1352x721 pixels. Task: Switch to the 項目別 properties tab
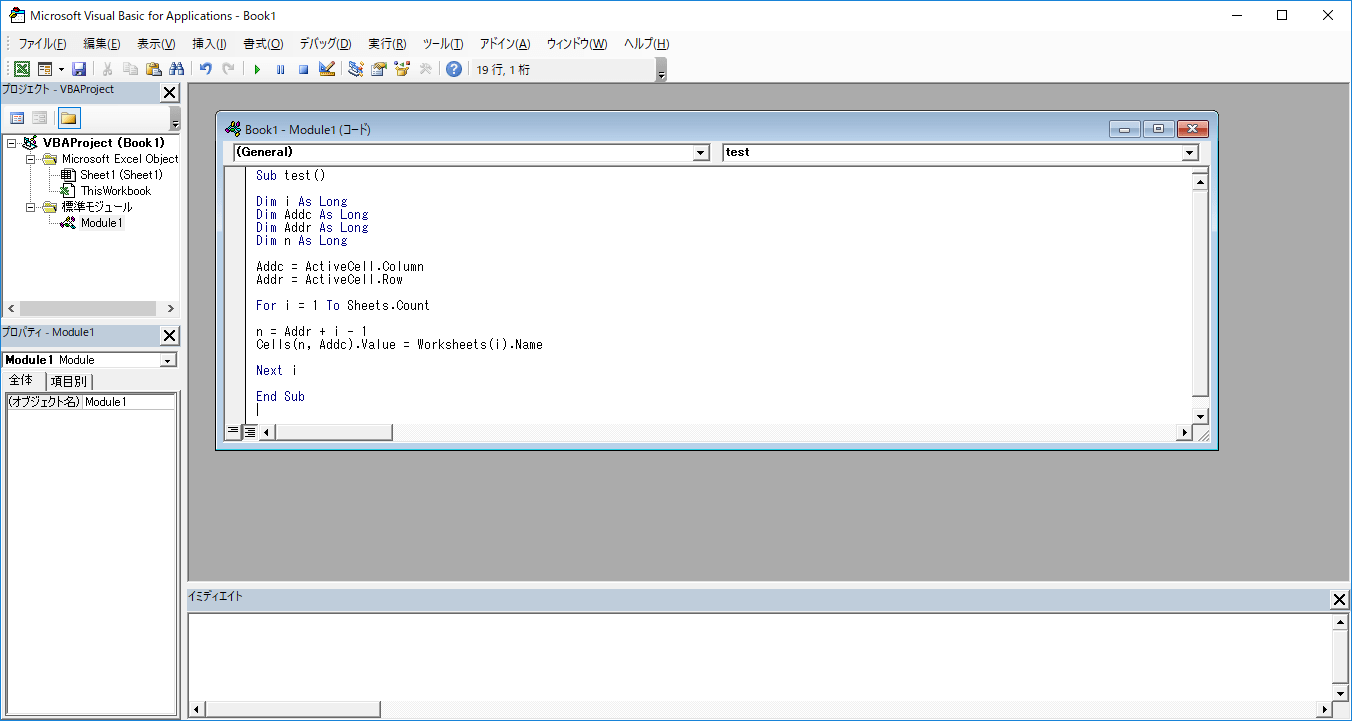click(x=69, y=381)
